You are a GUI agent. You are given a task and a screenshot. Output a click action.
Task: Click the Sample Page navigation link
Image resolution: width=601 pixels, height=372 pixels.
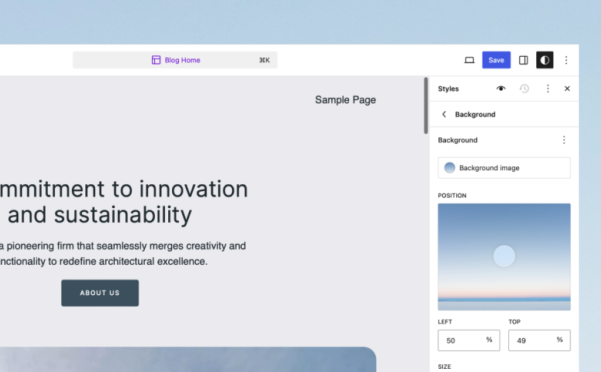[x=345, y=100]
